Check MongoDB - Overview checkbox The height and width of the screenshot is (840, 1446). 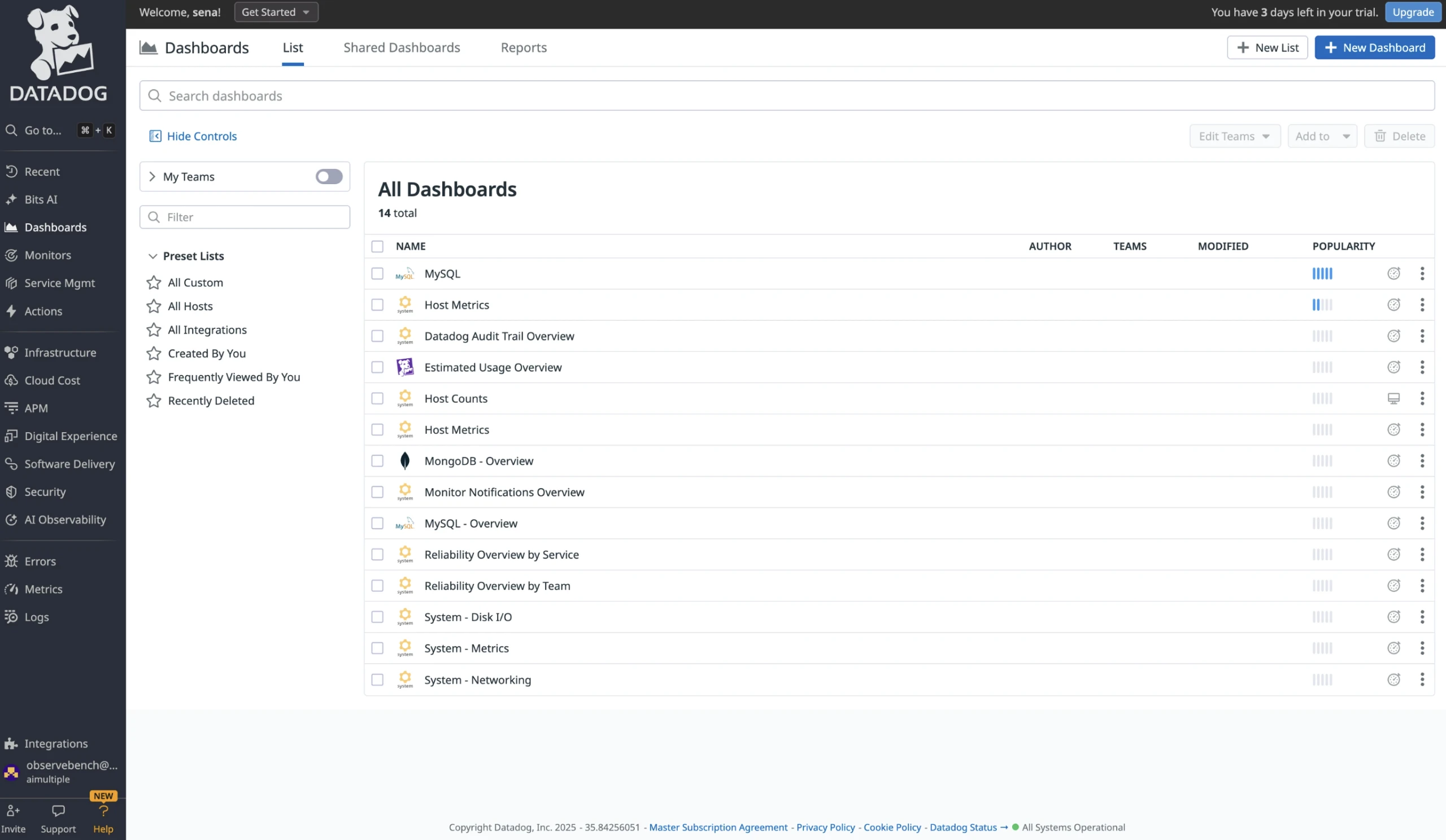[x=377, y=460]
